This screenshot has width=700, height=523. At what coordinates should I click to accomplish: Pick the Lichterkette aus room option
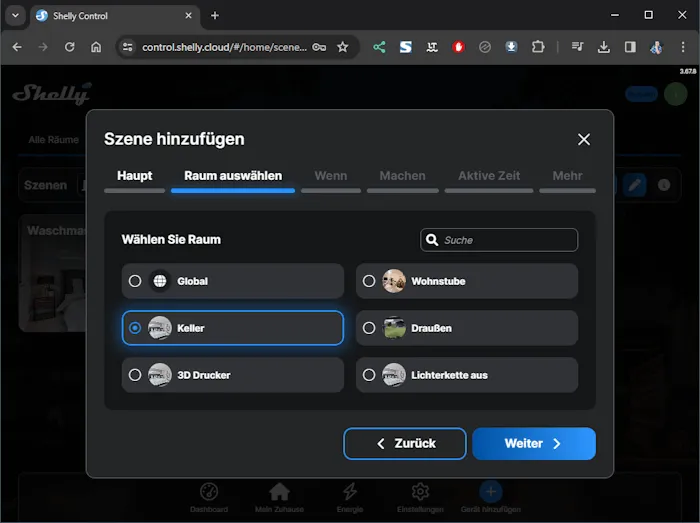pos(467,375)
